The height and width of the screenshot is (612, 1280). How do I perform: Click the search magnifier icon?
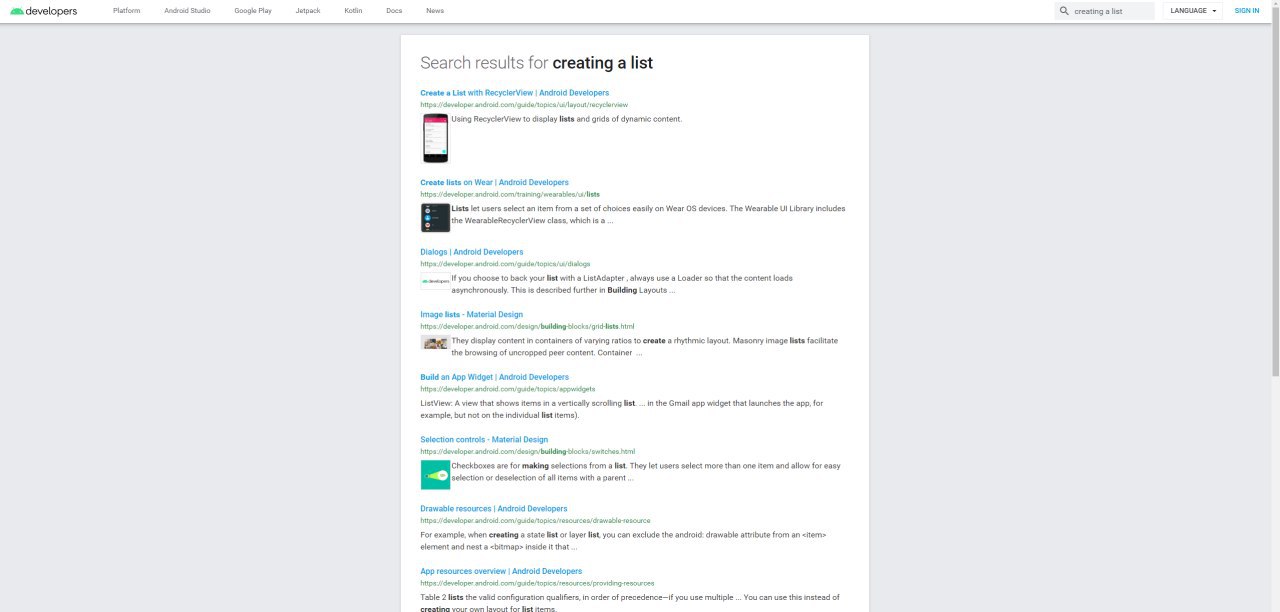[x=1065, y=11]
